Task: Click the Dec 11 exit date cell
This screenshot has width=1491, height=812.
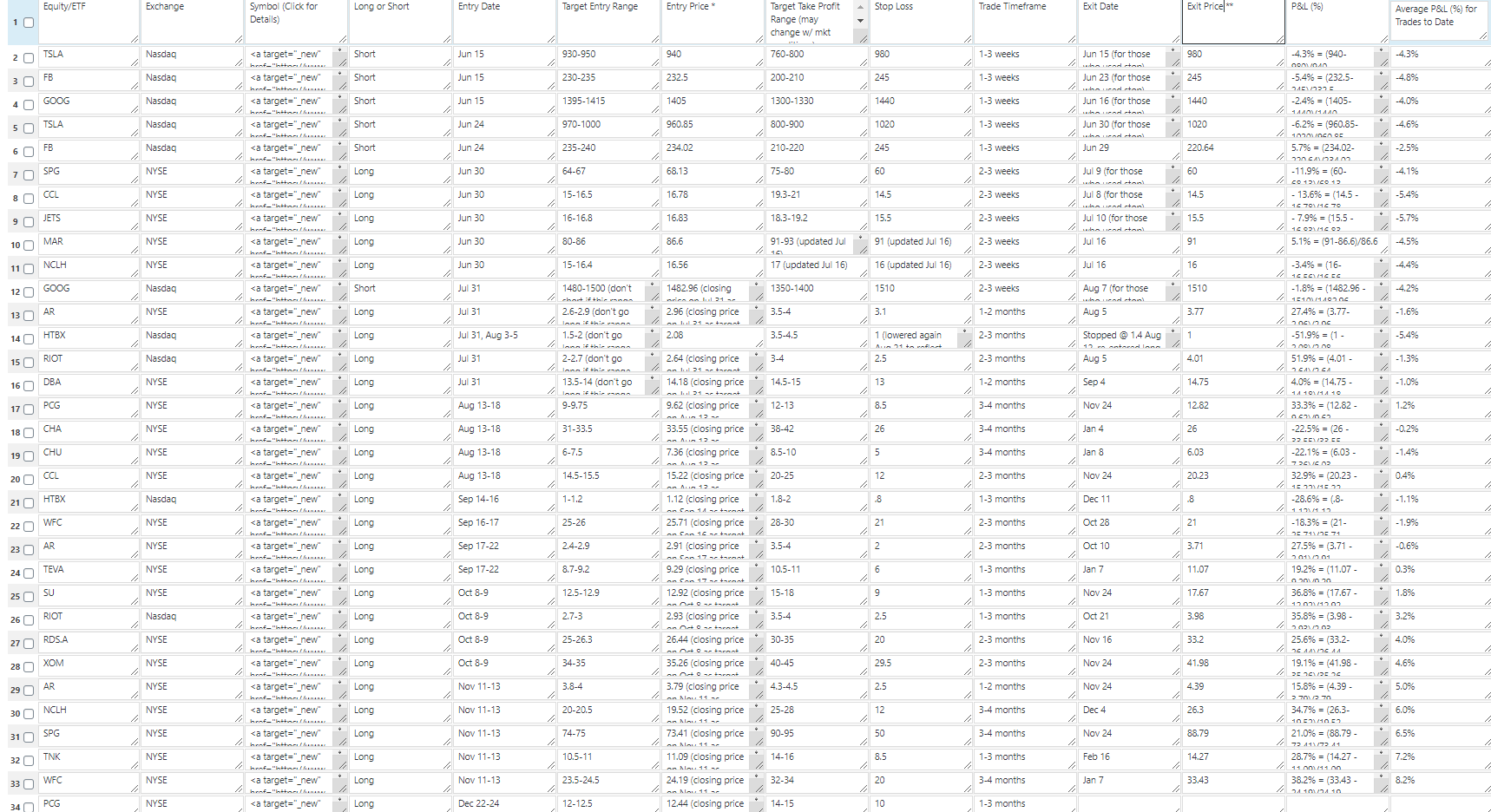Action: (1130, 502)
